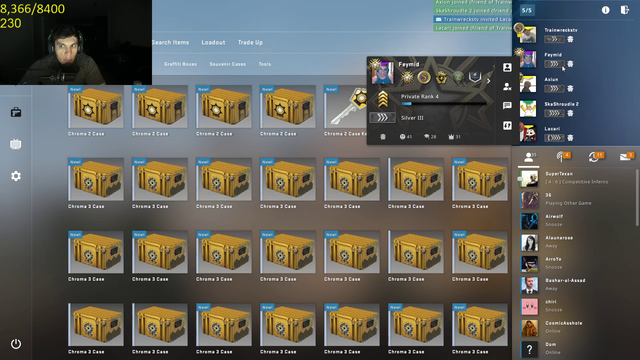Open the broadcast tab with badge 4

[x=563, y=156]
